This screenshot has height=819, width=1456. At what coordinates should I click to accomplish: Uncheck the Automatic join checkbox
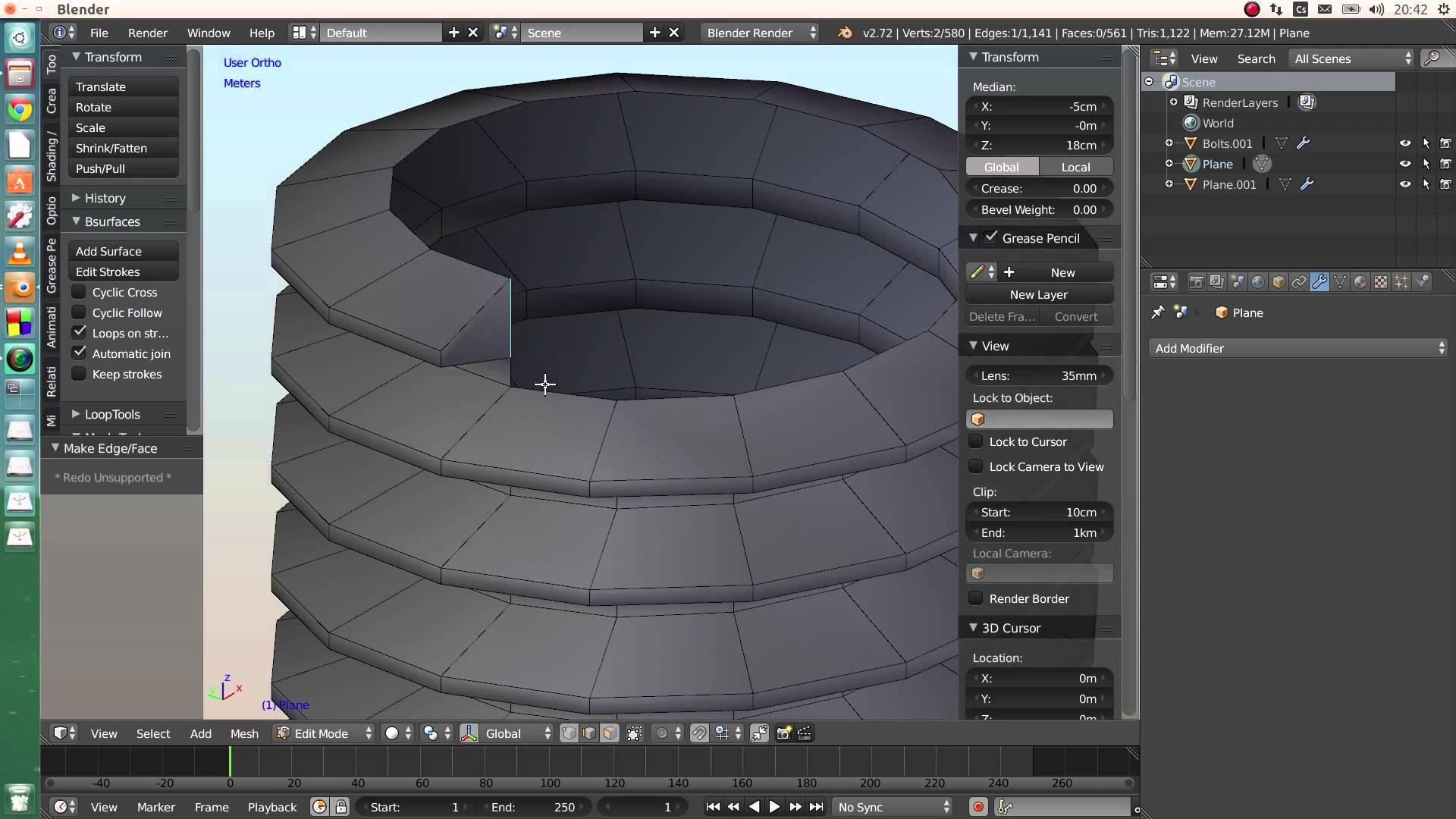pyautogui.click(x=79, y=353)
